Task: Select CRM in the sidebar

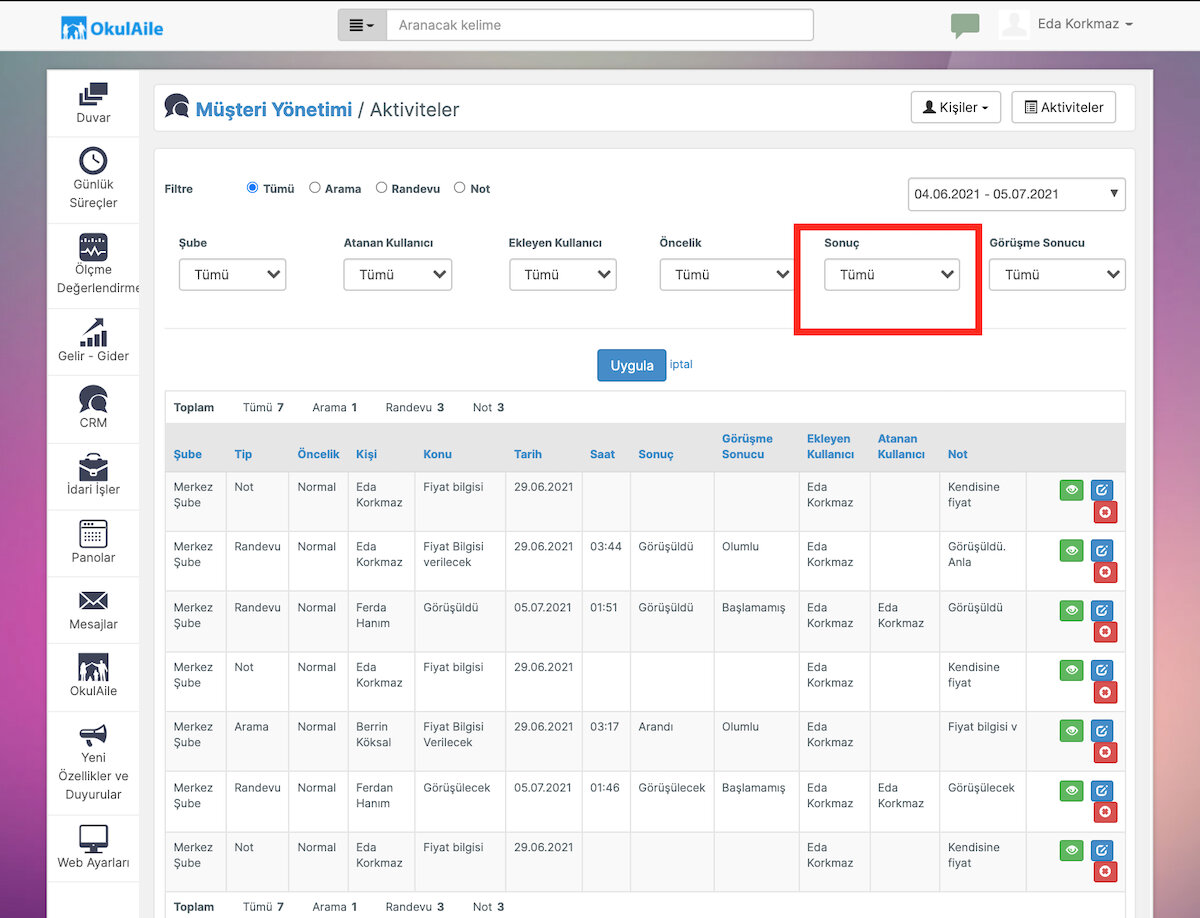Action: click(x=93, y=408)
